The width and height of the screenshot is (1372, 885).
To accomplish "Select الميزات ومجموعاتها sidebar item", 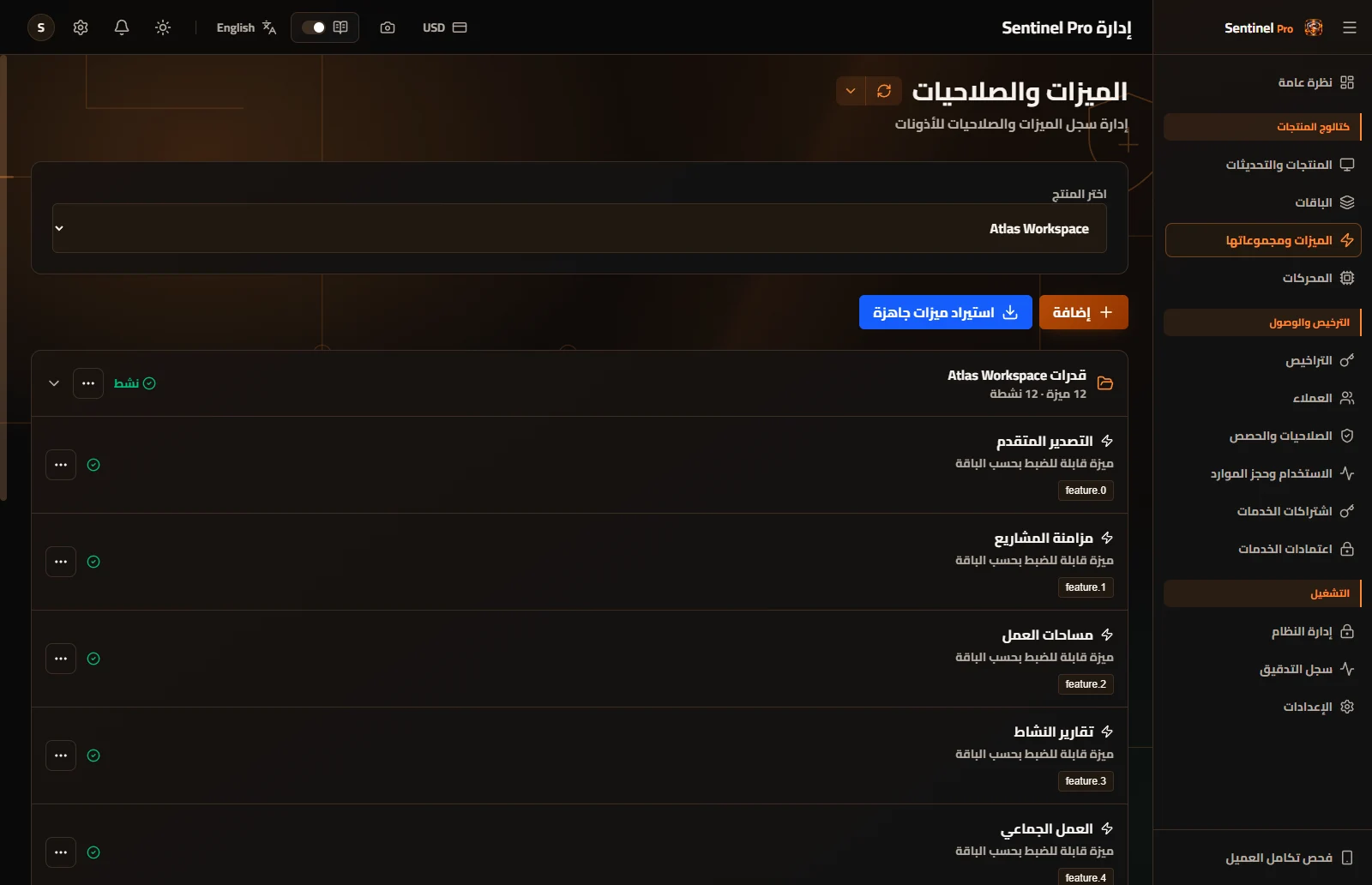I will pyautogui.click(x=1262, y=240).
